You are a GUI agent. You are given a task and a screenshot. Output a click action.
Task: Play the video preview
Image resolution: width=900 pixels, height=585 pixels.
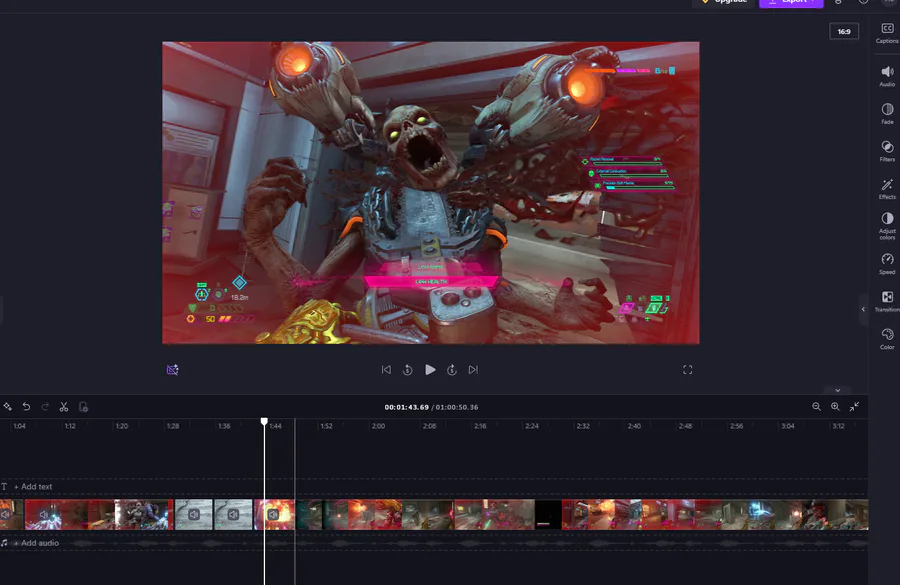pyautogui.click(x=430, y=370)
